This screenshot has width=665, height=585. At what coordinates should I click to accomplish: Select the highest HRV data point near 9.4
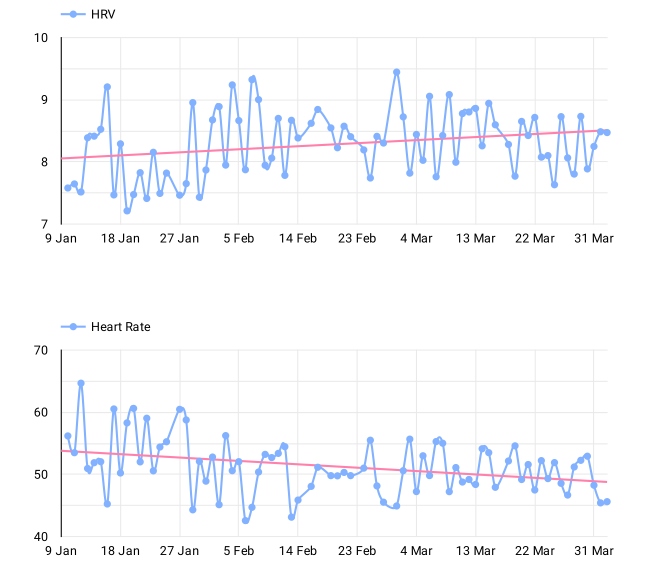397,72
